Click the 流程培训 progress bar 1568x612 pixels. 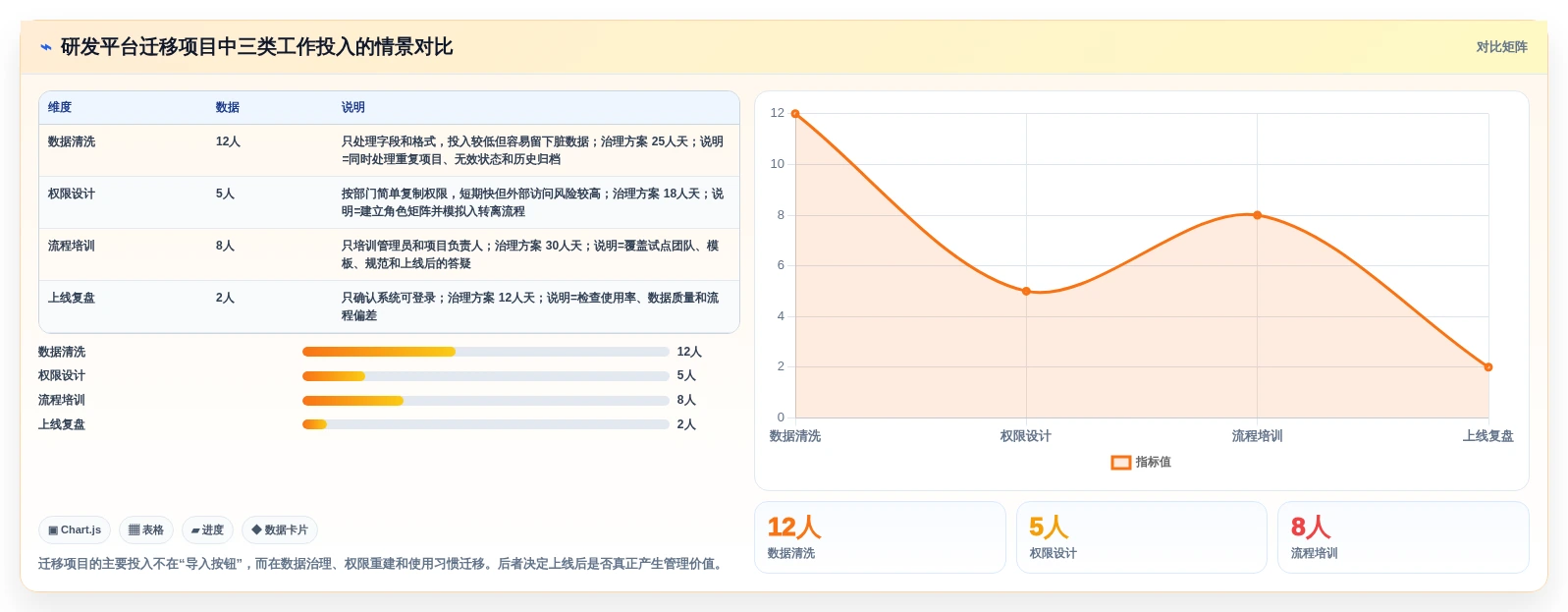(486, 401)
